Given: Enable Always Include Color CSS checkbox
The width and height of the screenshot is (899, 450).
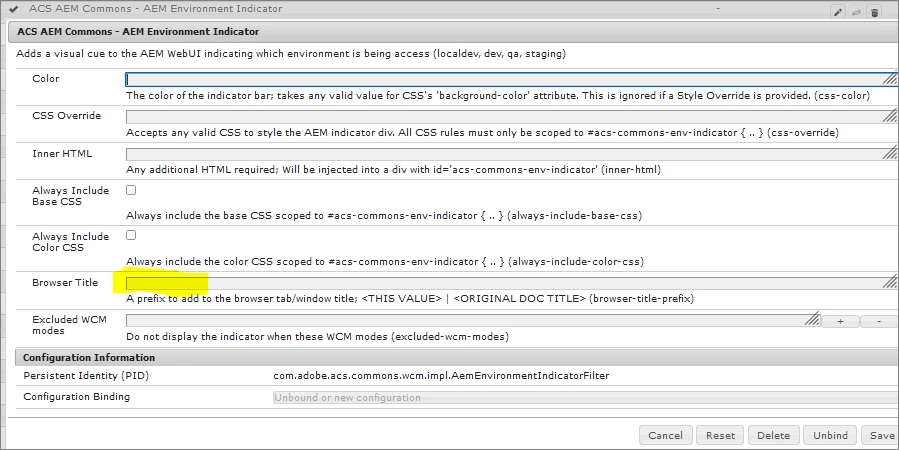Looking at the screenshot, I should click(131, 235).
